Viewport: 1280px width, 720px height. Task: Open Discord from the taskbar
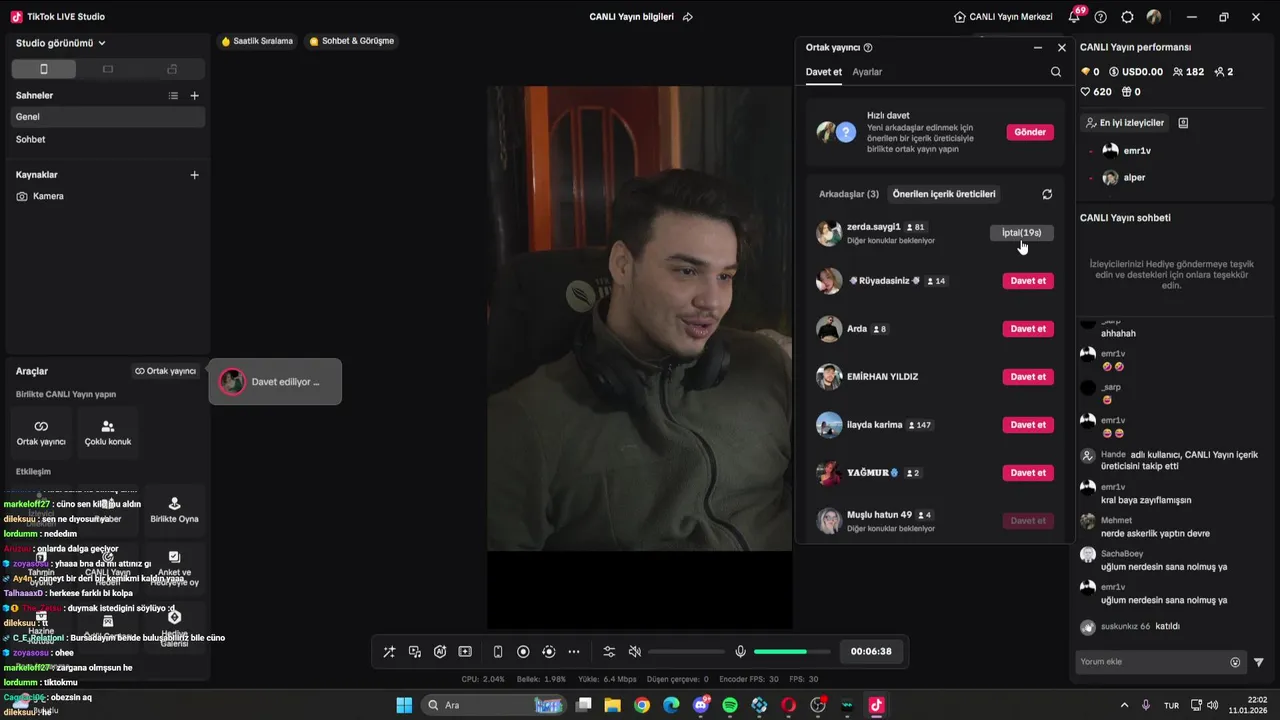click(701, 705)
